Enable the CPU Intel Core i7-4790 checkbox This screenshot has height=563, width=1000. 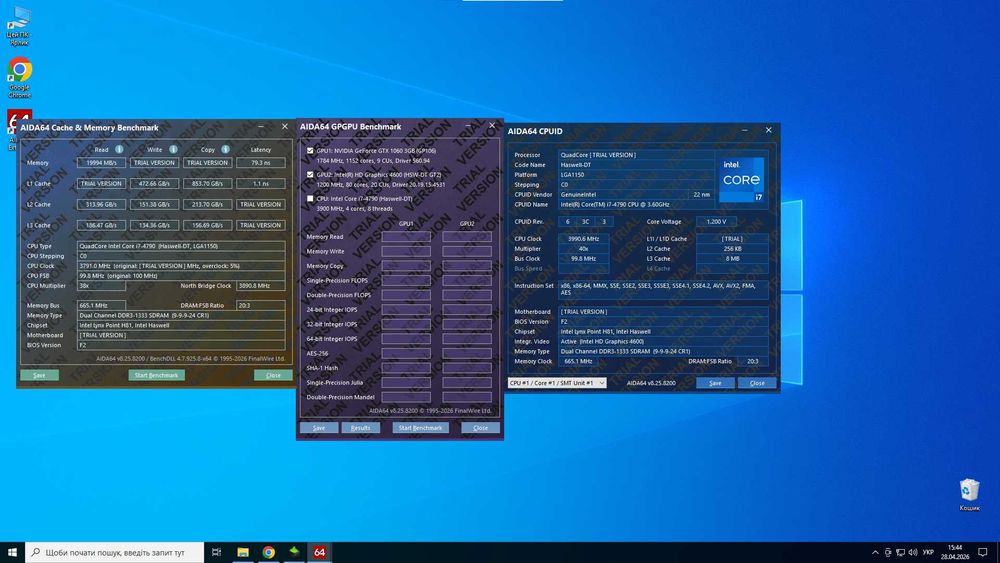310,199
